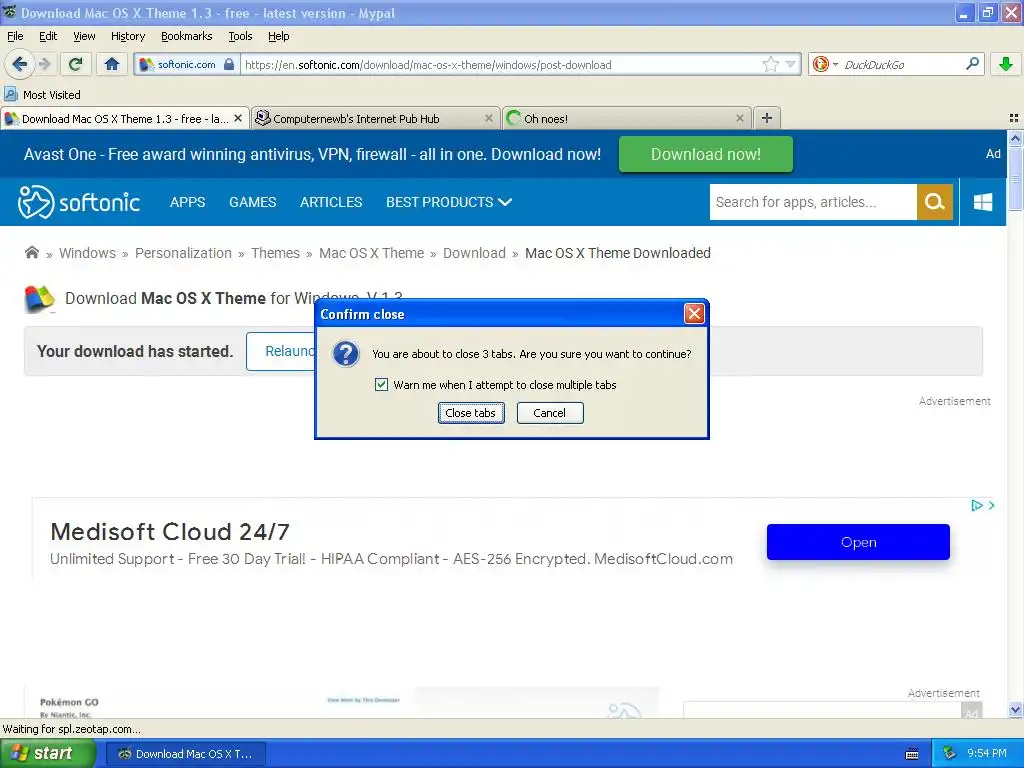Screen dimensions: 1024x768
Task: Click the softonic.com site identity label
Action: (x=187, y=64)
